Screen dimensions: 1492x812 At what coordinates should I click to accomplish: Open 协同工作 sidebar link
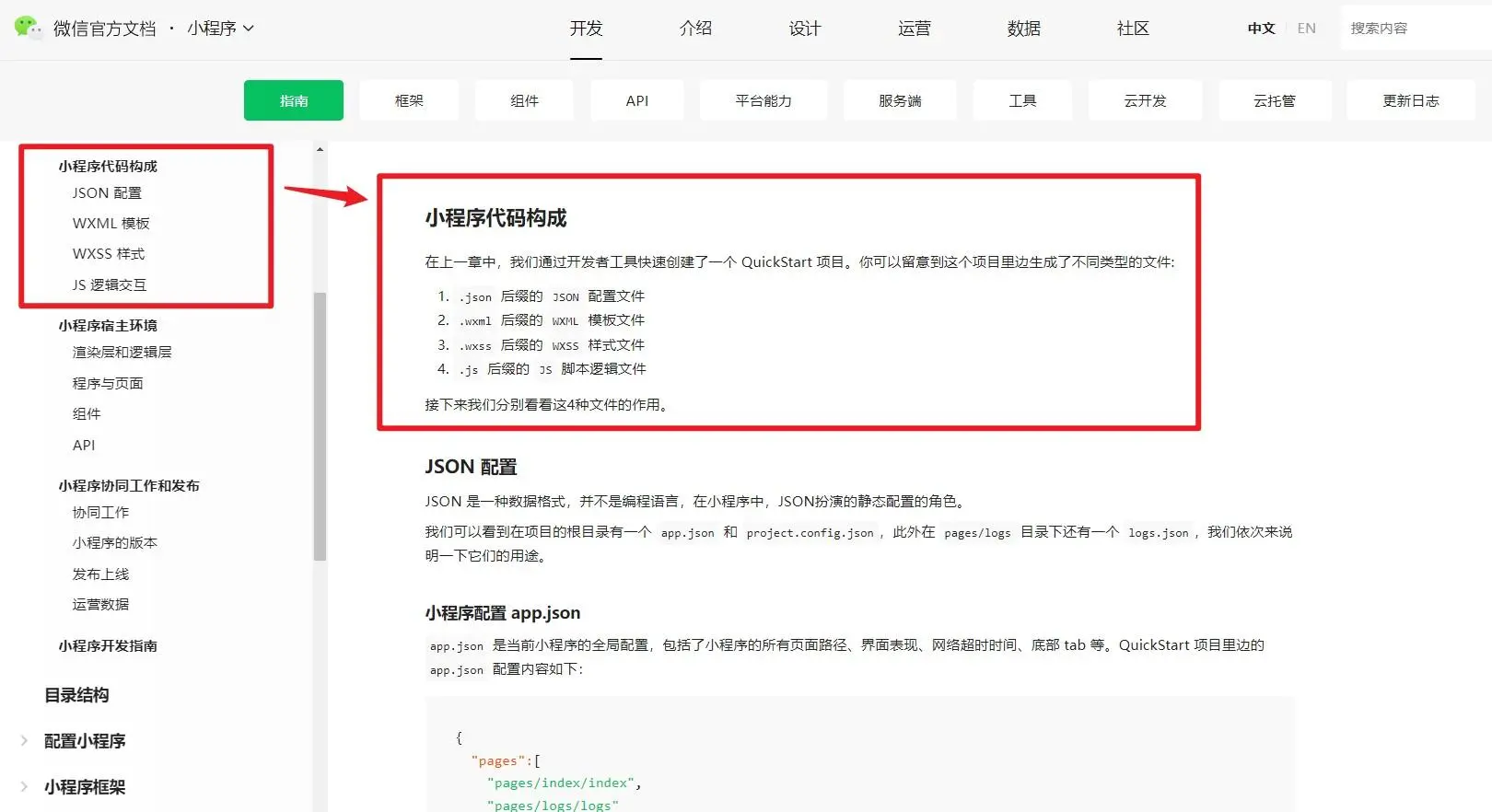100,512
